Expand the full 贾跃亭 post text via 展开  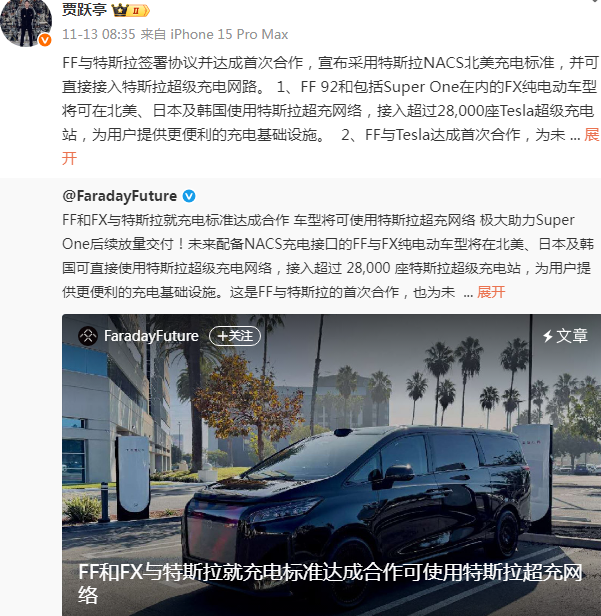pyautogui.click(x=592, y=135)
